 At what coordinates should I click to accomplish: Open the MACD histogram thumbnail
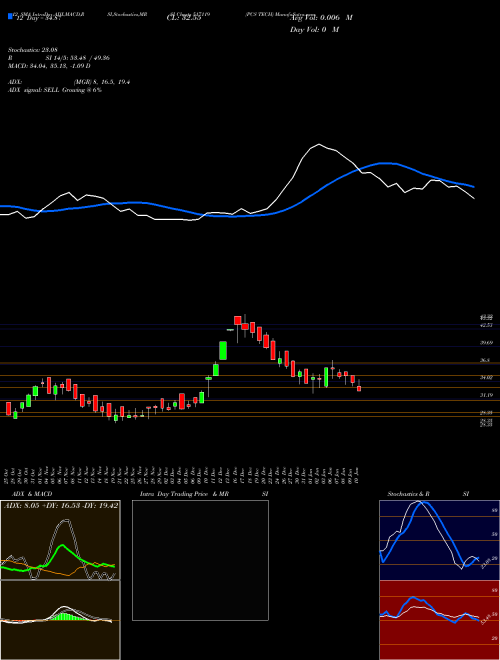[60, 620]
